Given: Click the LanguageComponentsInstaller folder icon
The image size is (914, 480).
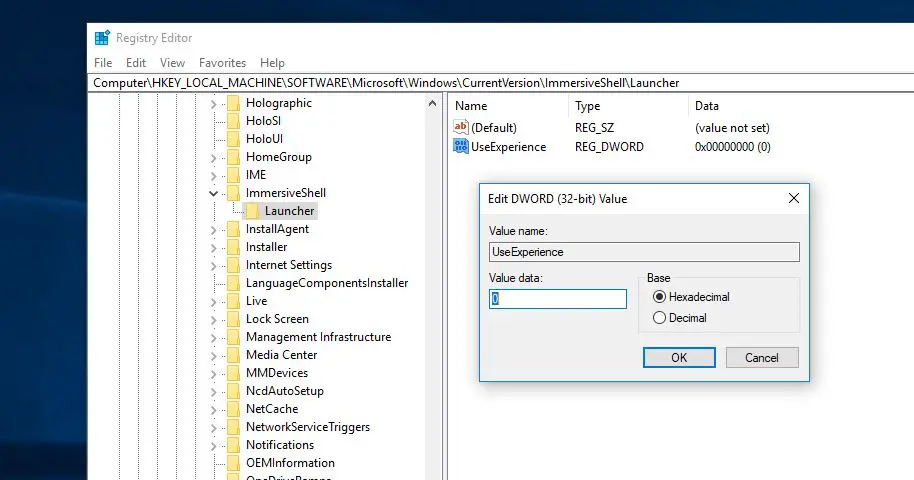Looking at the screenshot, I should coord(233,283).
